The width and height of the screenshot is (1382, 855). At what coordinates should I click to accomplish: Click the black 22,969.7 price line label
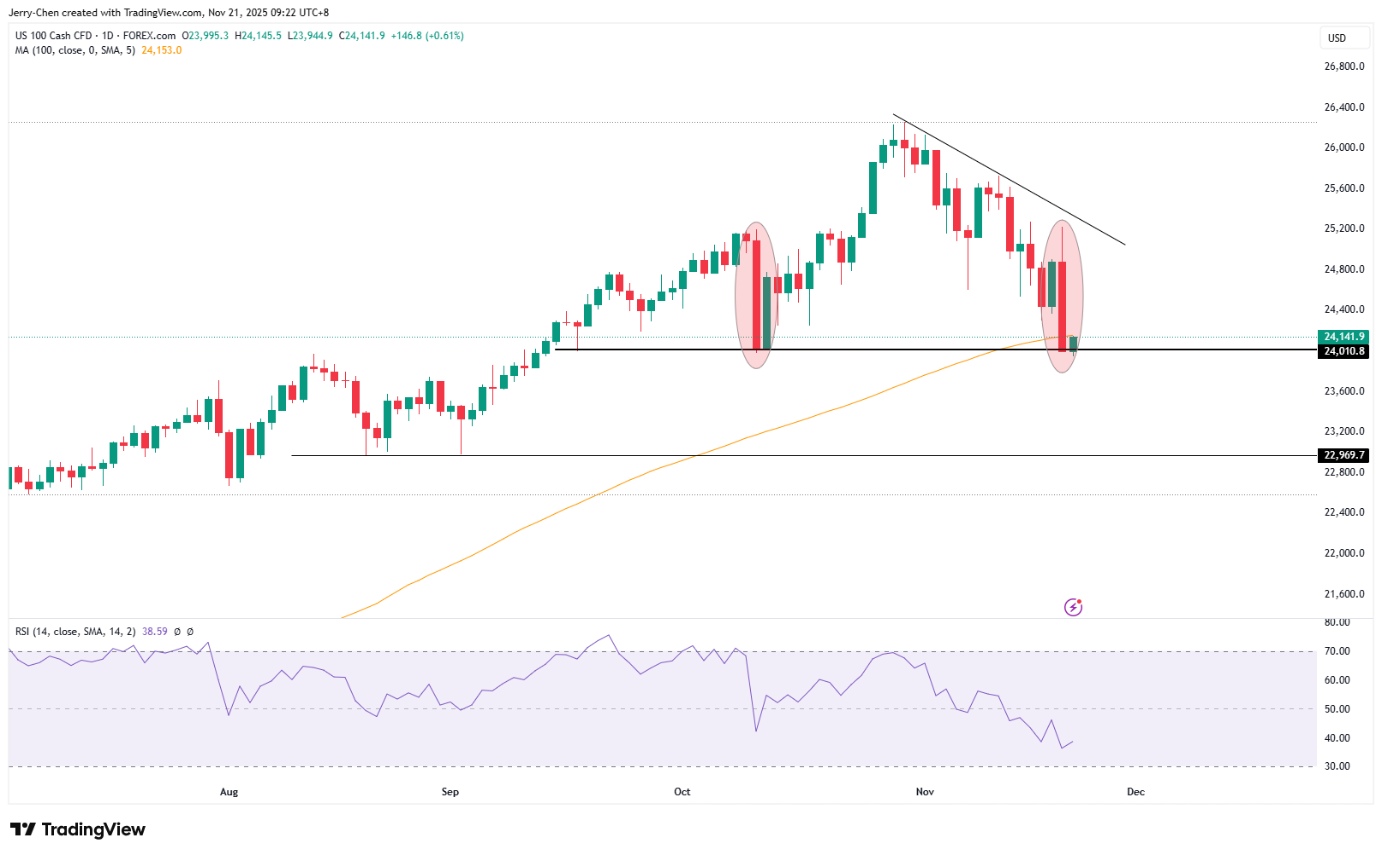click(1341, 455)
